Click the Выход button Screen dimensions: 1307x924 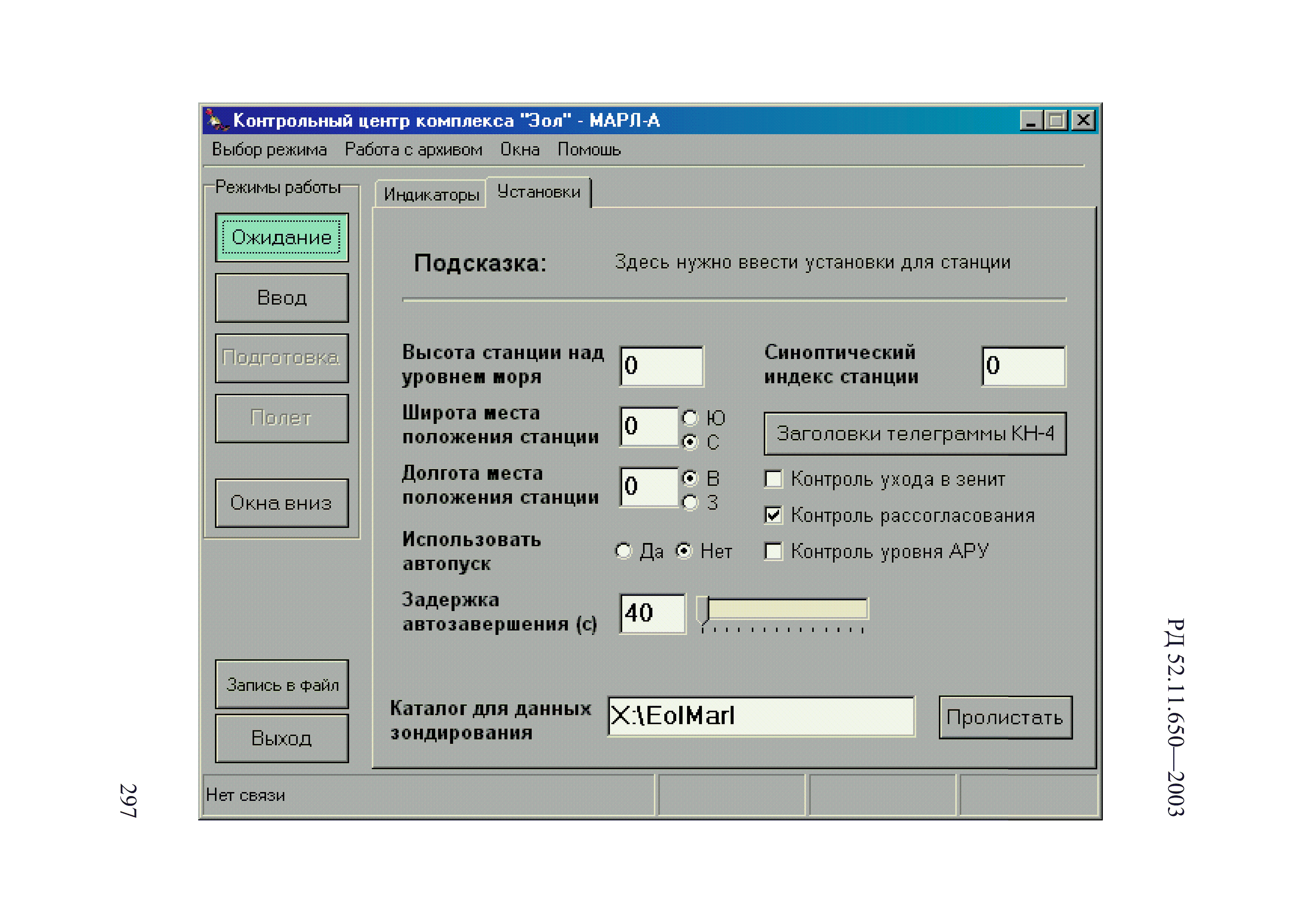pos(282,738)
